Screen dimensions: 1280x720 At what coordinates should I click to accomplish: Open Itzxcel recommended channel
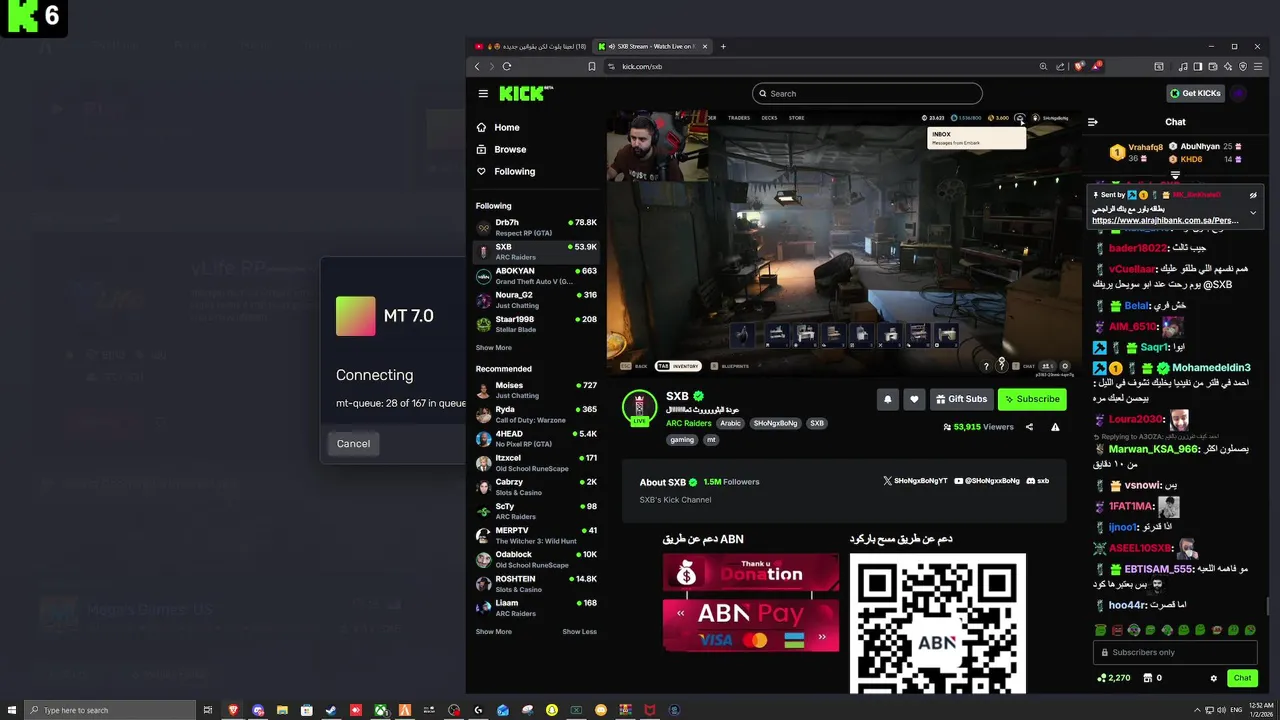[536, 463]
